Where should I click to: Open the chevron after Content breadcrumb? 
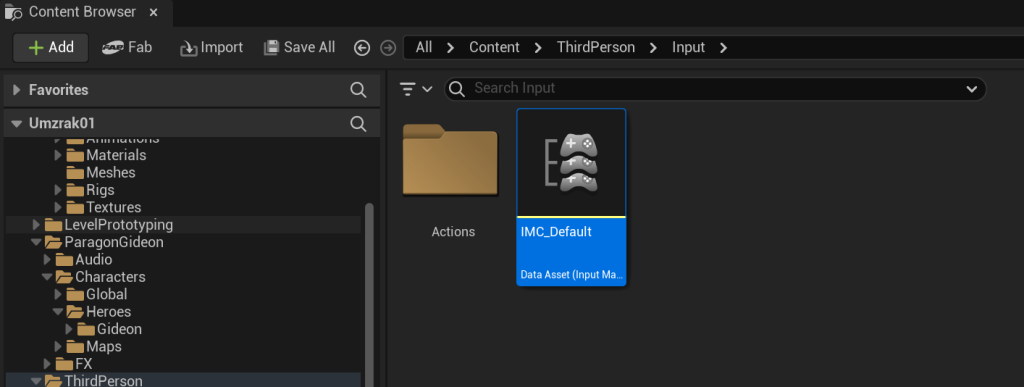click(538, 48)
